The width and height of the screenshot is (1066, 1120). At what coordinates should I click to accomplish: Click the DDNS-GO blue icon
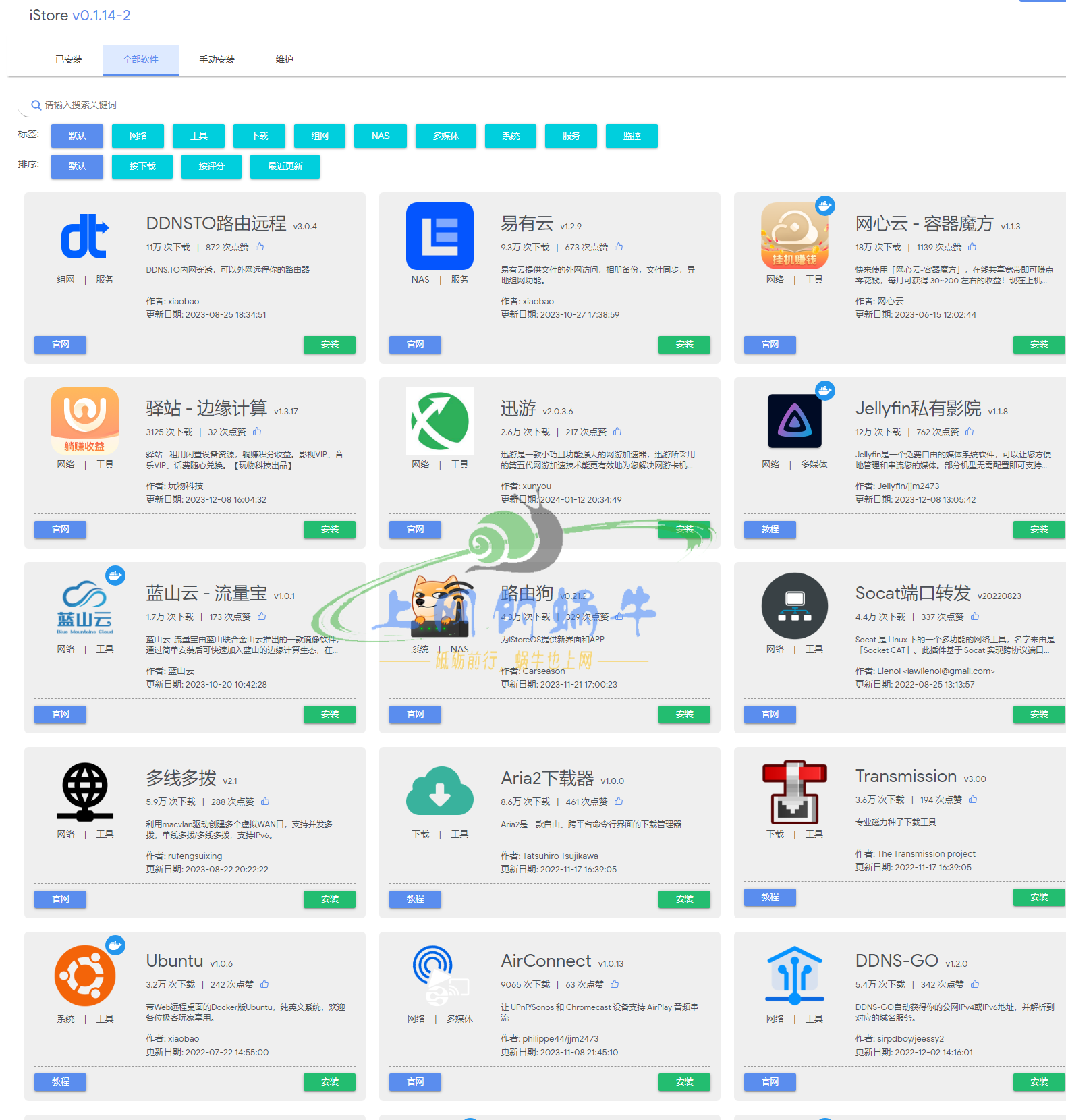[x=795, y=976]
